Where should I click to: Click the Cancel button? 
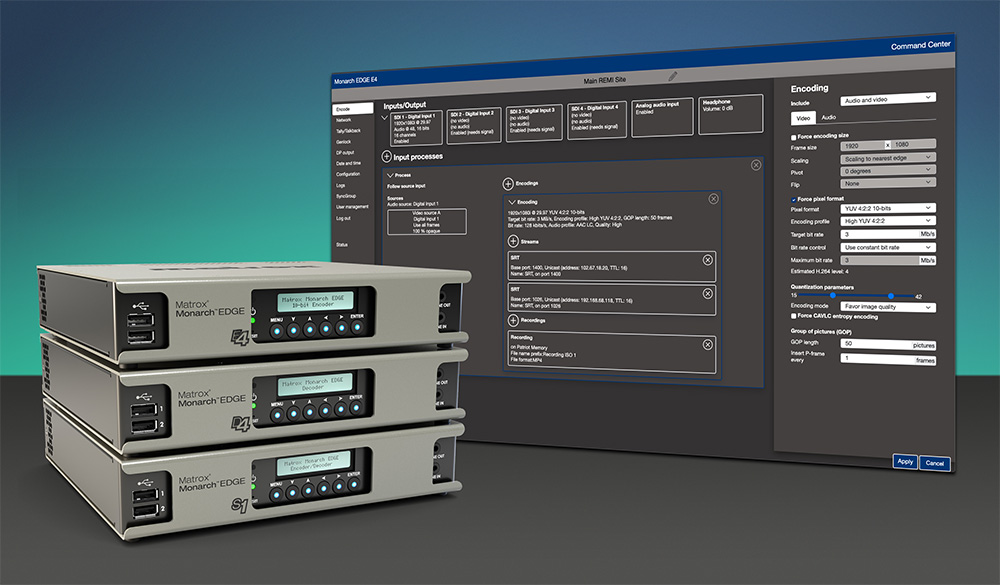[934, 463]
